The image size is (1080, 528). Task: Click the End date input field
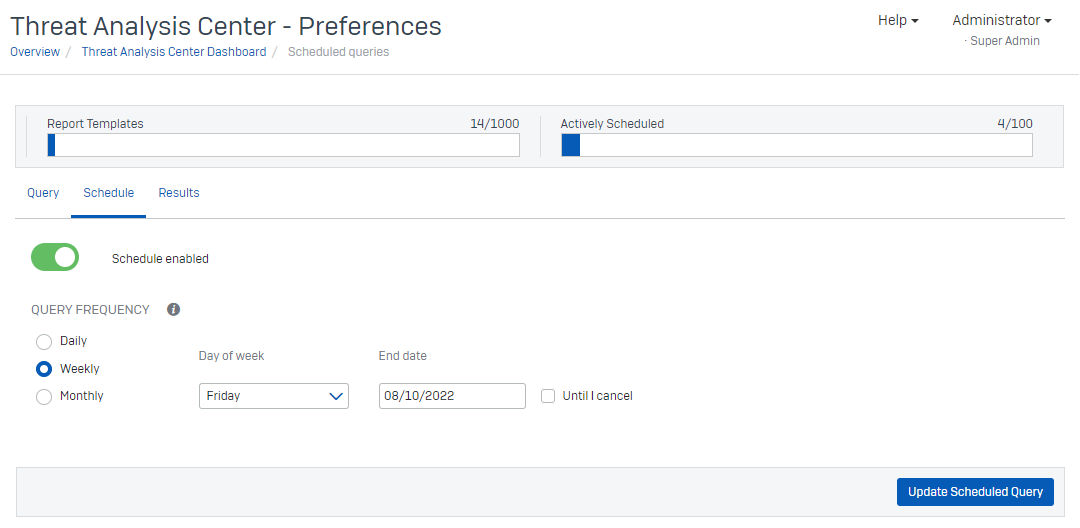tap(452, 396)
